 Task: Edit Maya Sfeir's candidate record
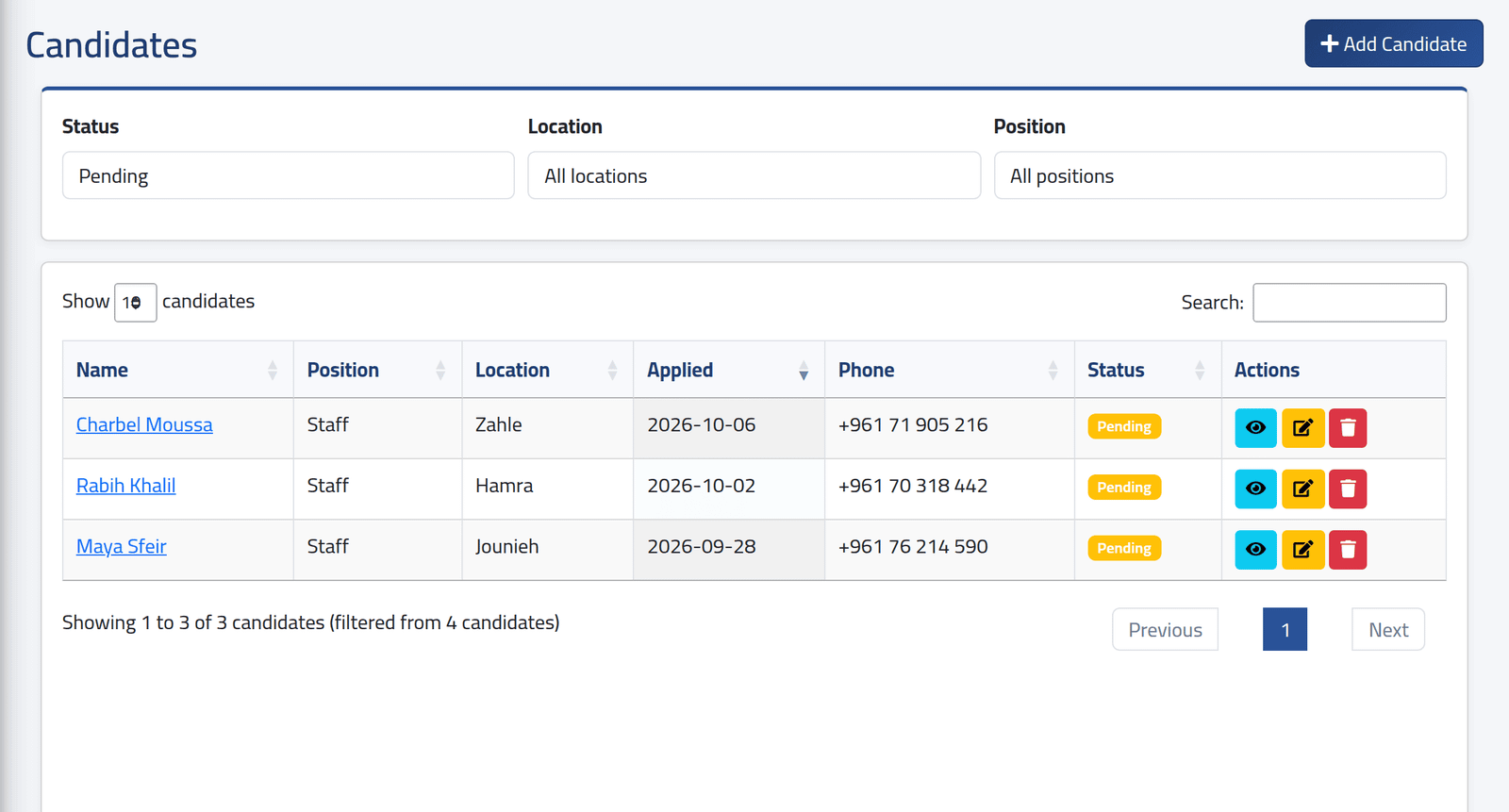pos(1302,549)
